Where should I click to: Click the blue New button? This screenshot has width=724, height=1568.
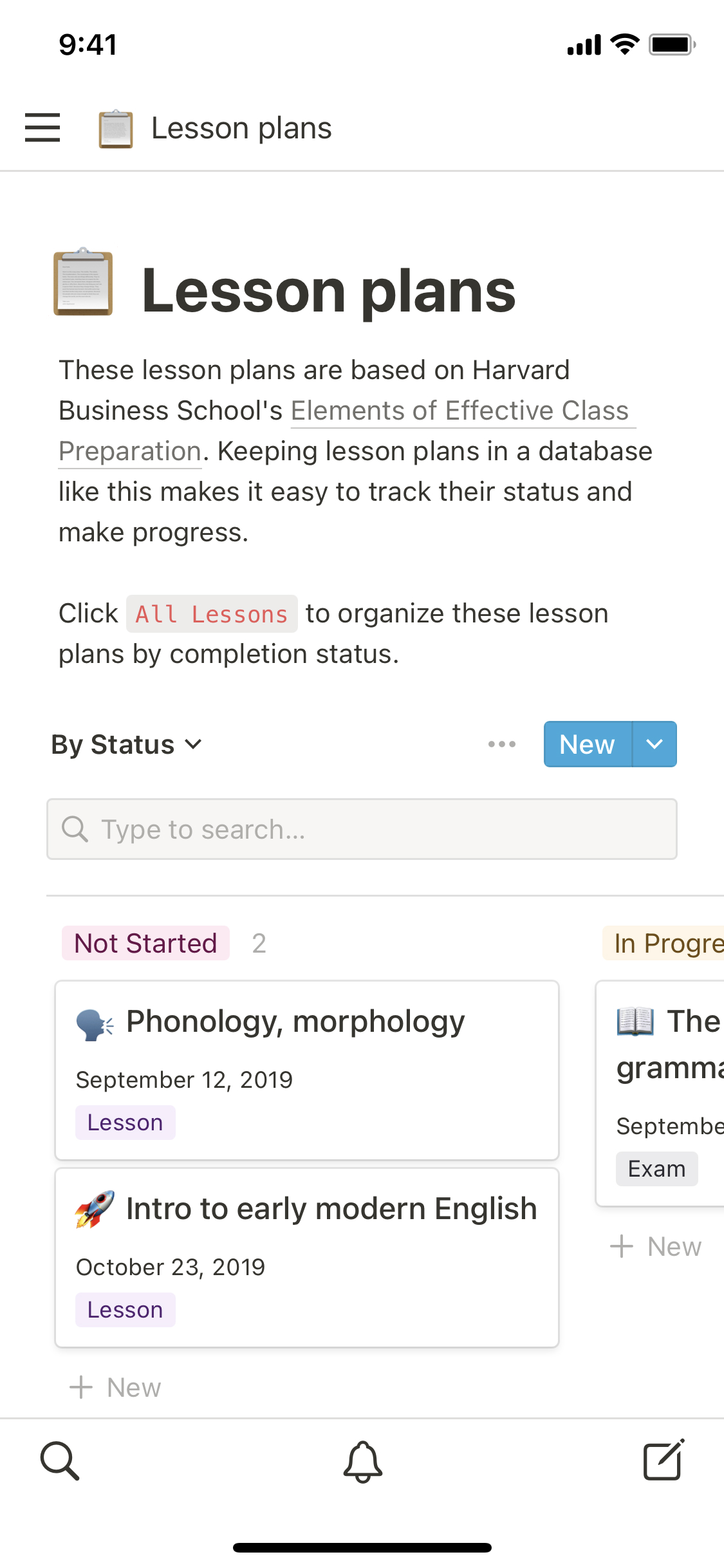(587, 744)
